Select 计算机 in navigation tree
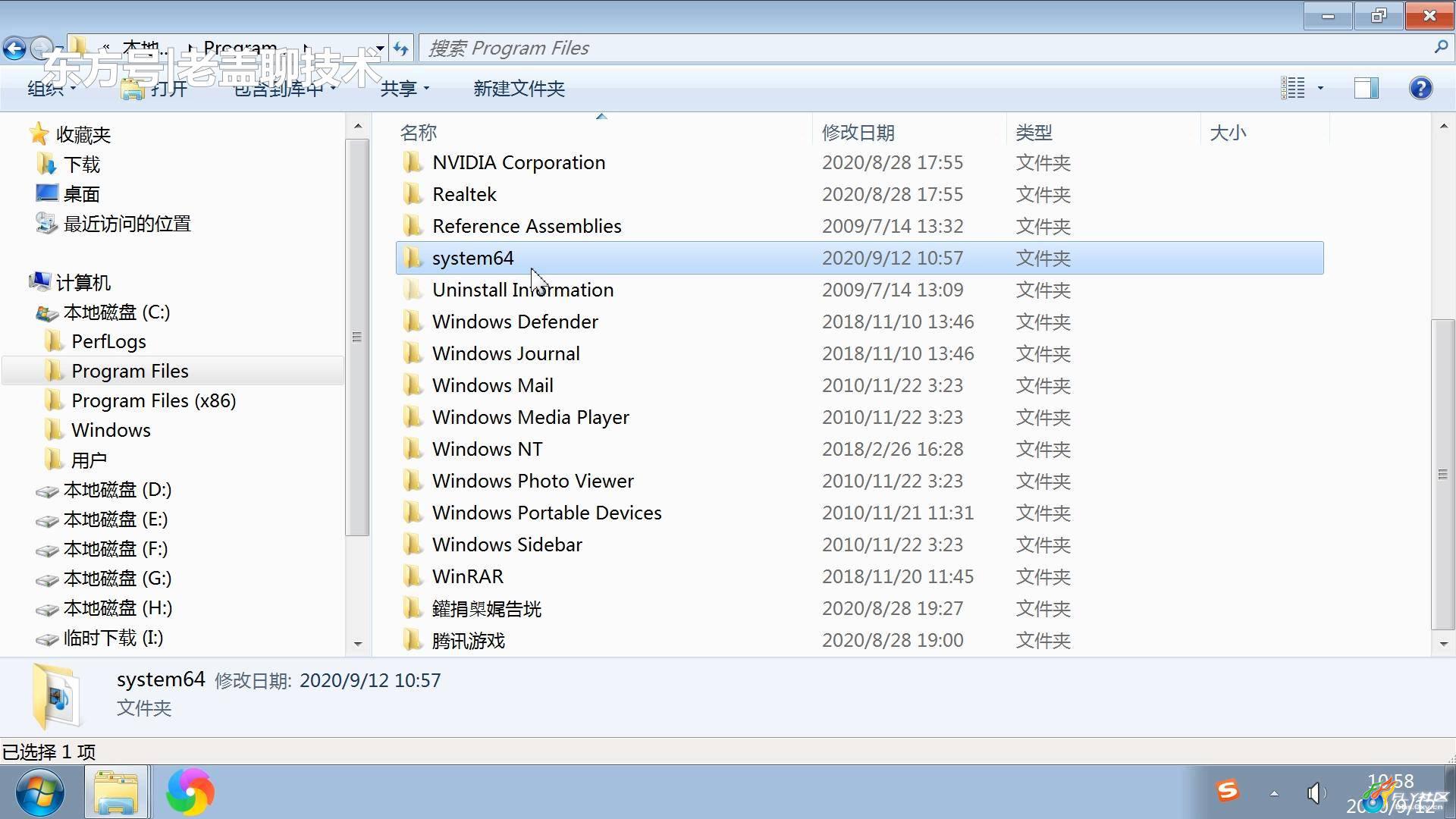 pos(70,283)
